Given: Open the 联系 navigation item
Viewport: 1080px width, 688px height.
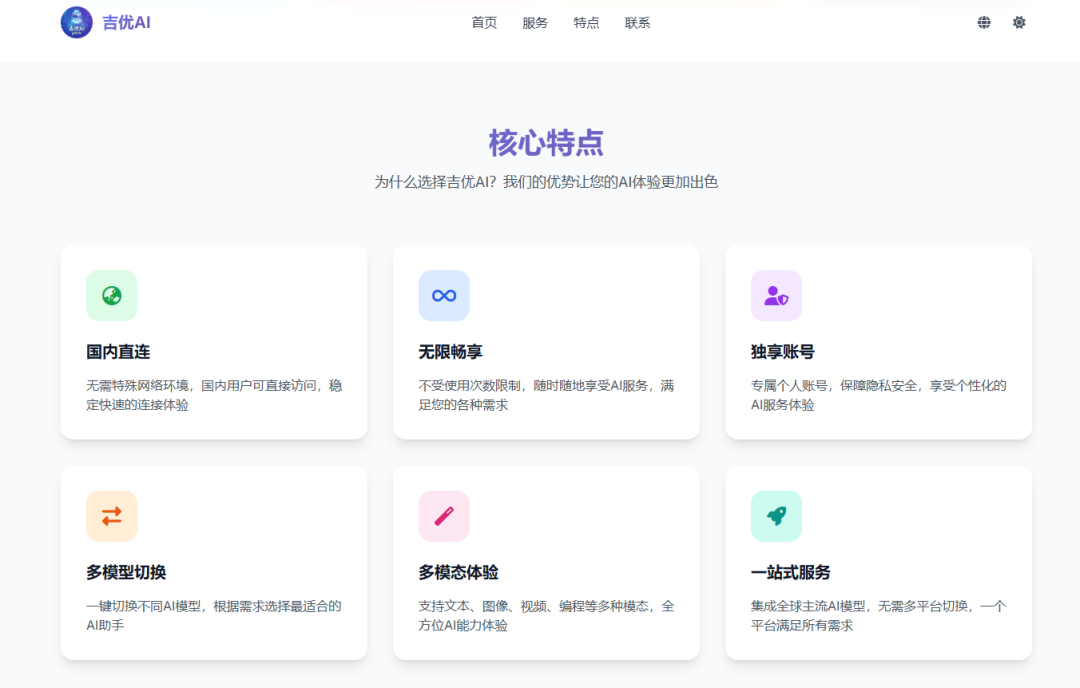Looking at the screenshot, I should 637,22.
